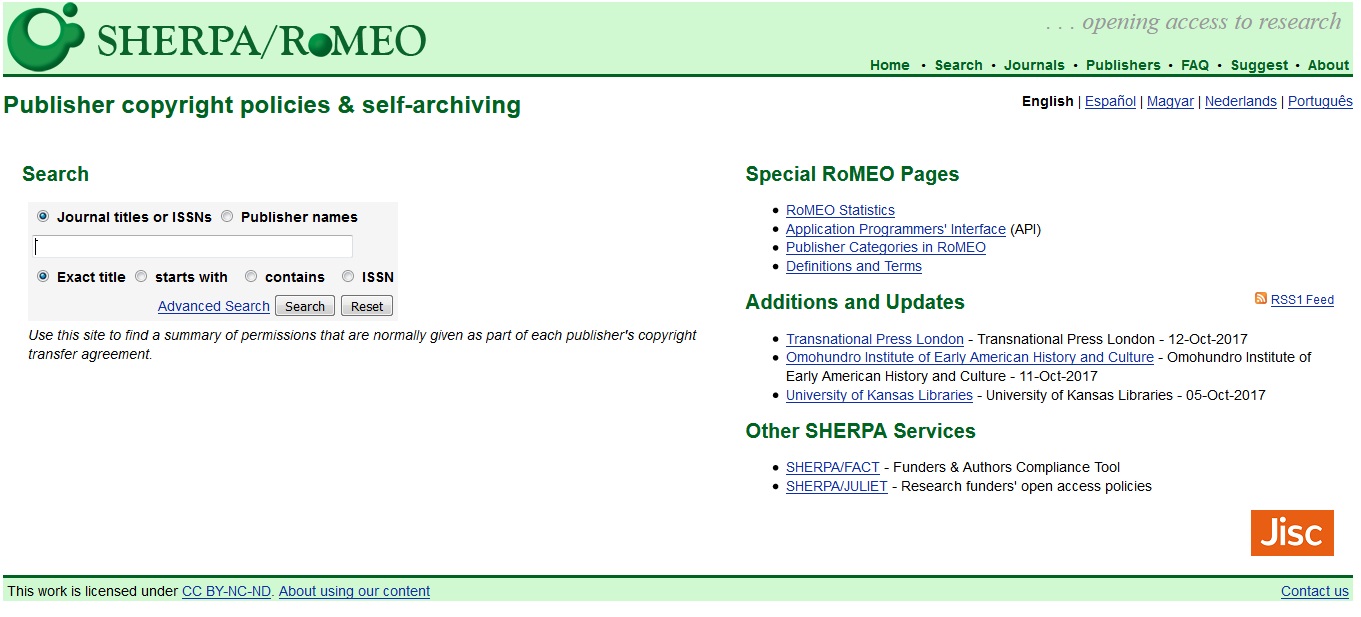Open Publishers in the top navigation
1361x617 pixels.
tap(1123, 65)
